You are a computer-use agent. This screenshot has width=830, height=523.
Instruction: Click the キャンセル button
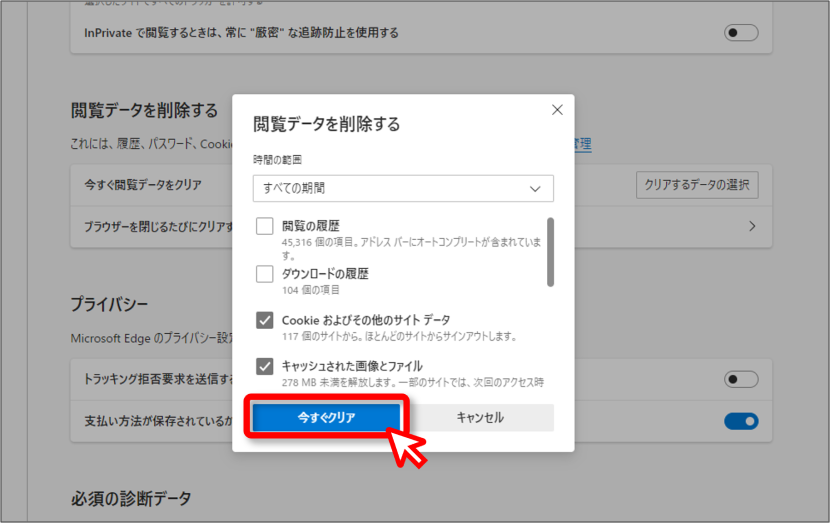(x=480, y=418)
